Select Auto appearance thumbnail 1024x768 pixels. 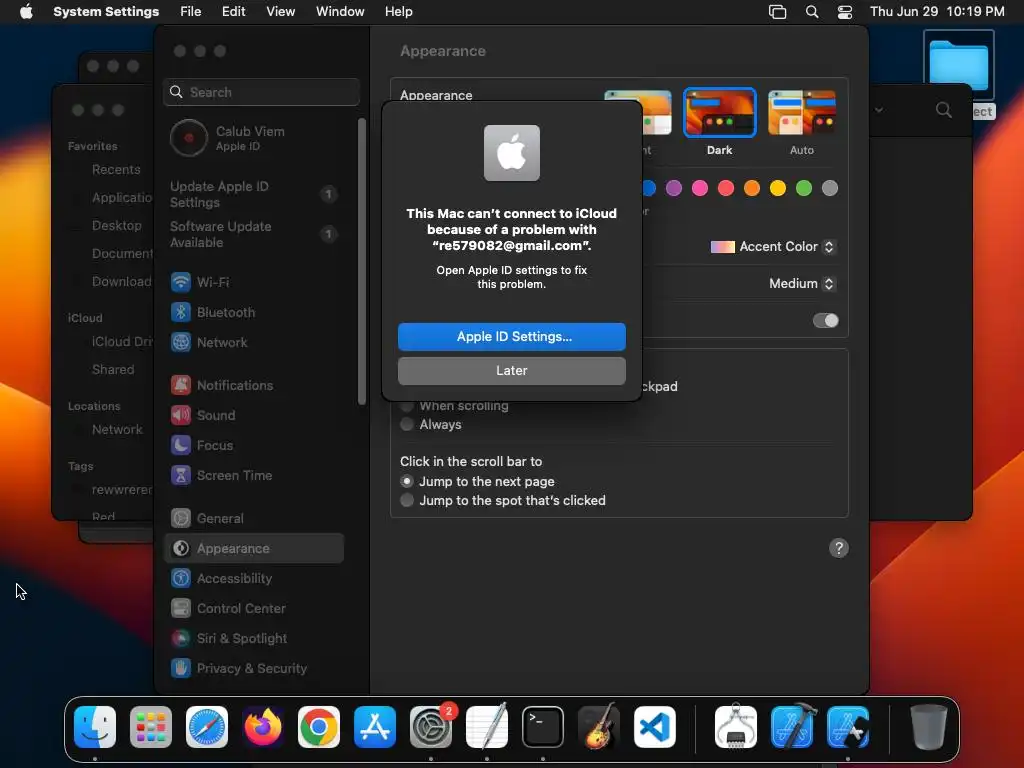pos(802,113)
